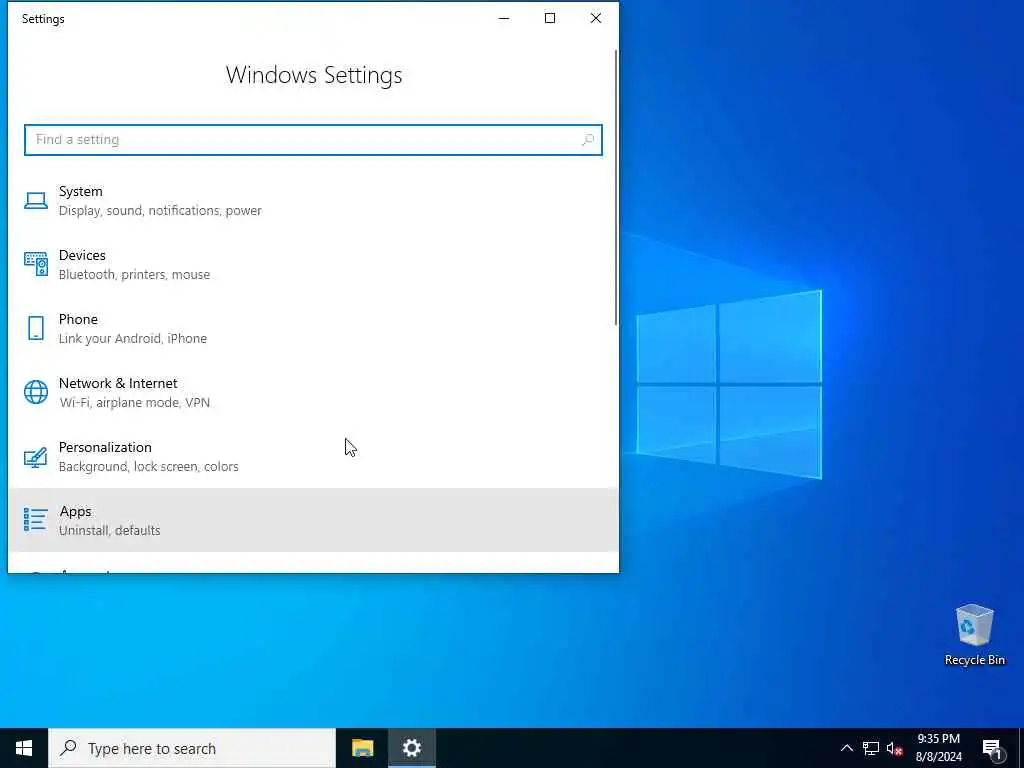Click "Uninstall, defaults" description
The image size is (1024, 768).
coord(110,530)
